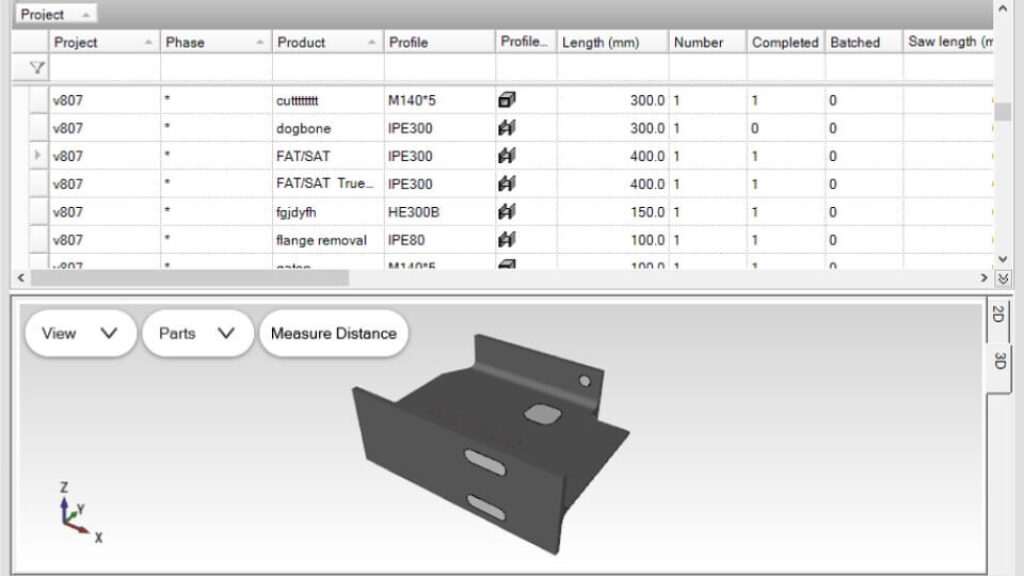
Task: Select the 3D tab
Action: [x=998, y=360]
